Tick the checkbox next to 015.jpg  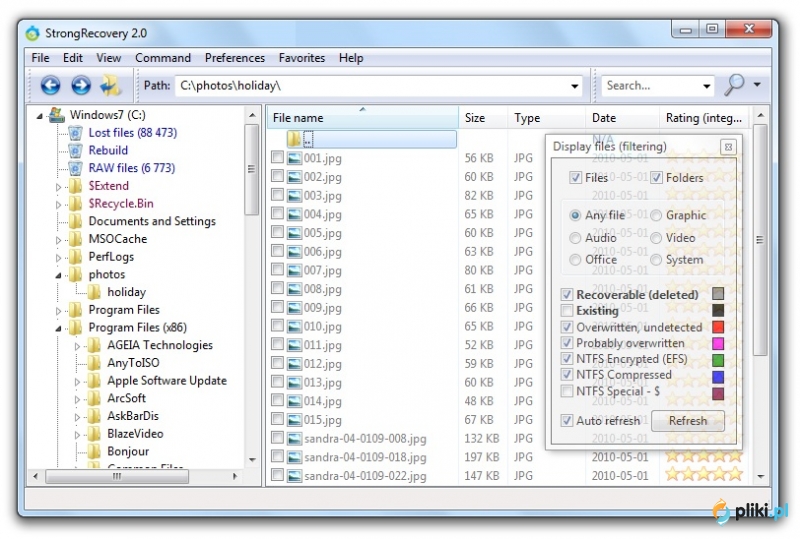[x=277, y=419]
